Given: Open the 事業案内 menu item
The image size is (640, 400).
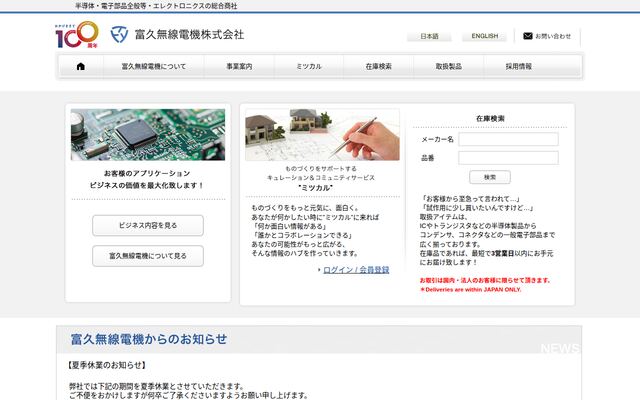Looking at the screenshot, I should pyautogui.click(x=239, y=66).
